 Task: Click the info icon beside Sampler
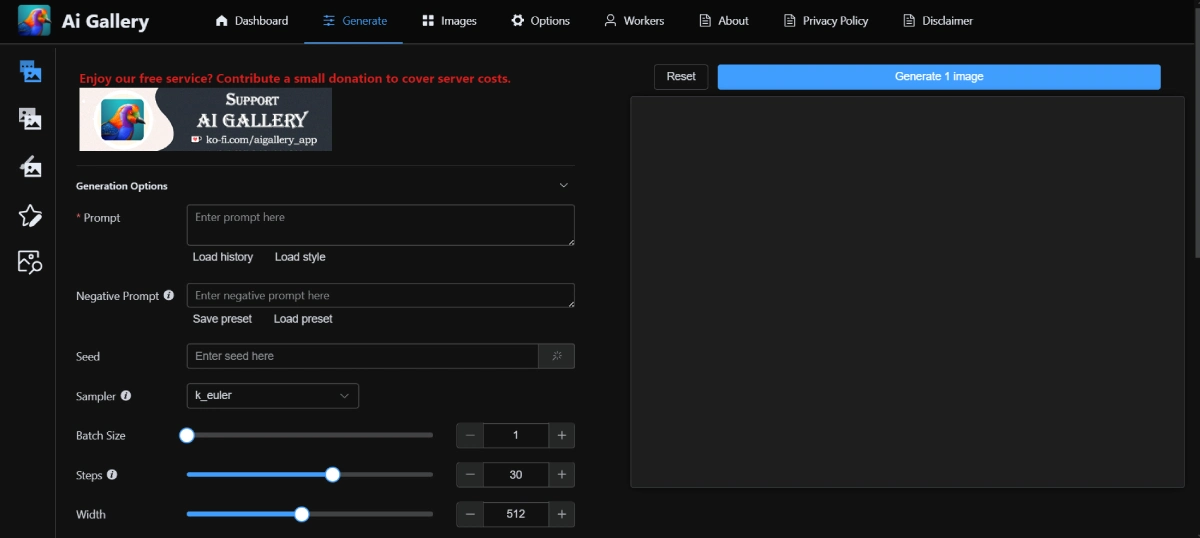click(x=126, y=396)
